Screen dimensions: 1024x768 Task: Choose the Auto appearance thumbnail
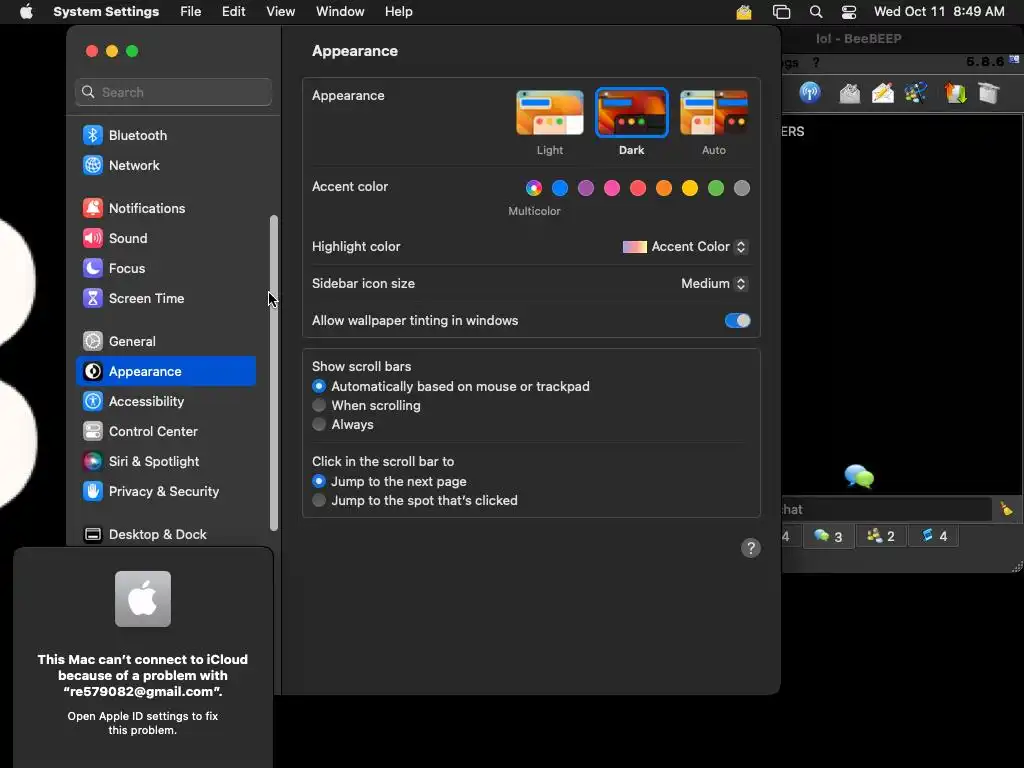click(714, 113)
